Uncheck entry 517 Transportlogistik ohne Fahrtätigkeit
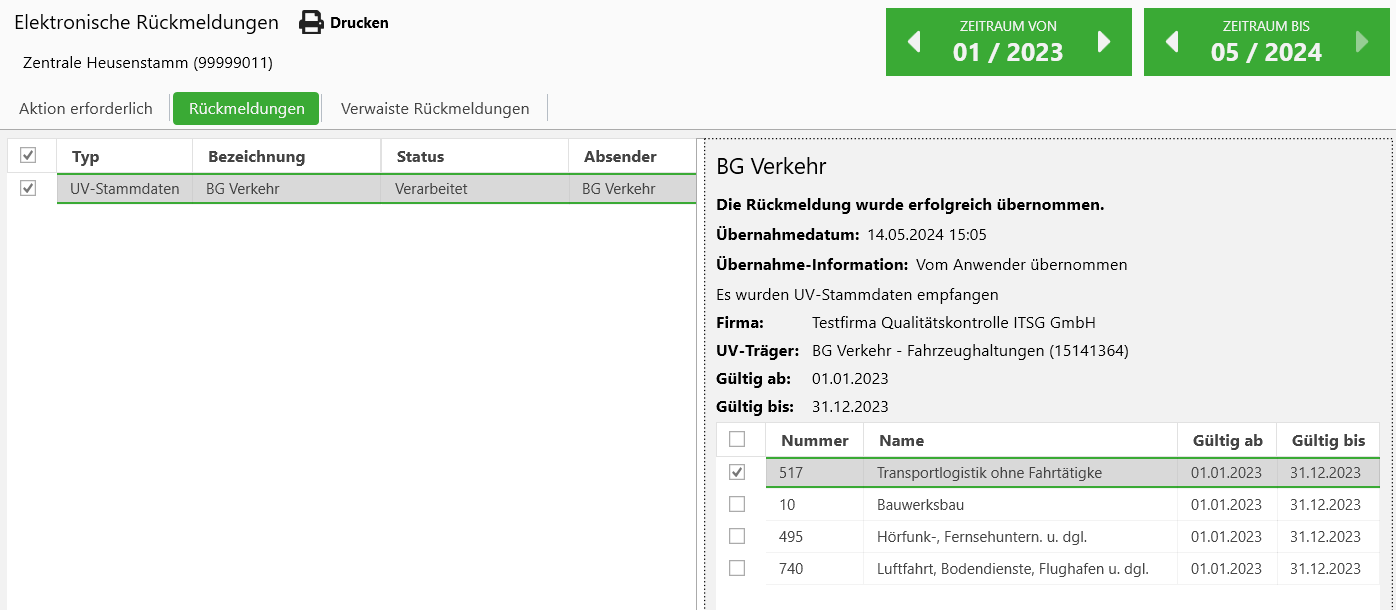Viewport: 1396px width, 610px height. pyautogui.click(x=738, y=472)
